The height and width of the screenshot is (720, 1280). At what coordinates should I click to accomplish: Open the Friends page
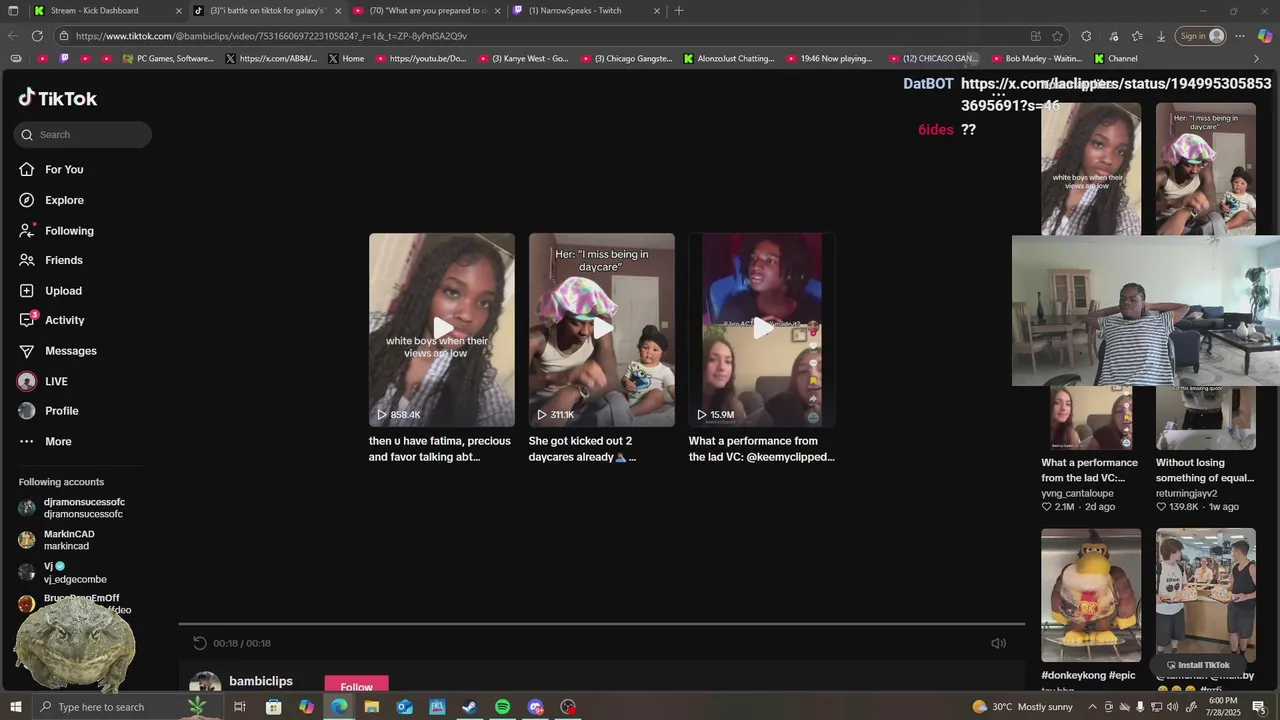pos(63,260)
